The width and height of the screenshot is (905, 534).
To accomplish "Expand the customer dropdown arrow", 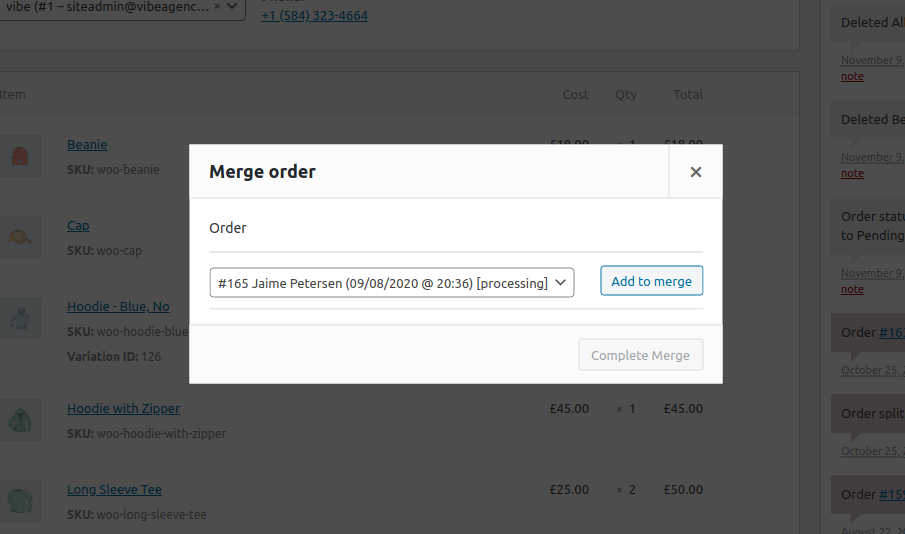I will tap(233, 6).
